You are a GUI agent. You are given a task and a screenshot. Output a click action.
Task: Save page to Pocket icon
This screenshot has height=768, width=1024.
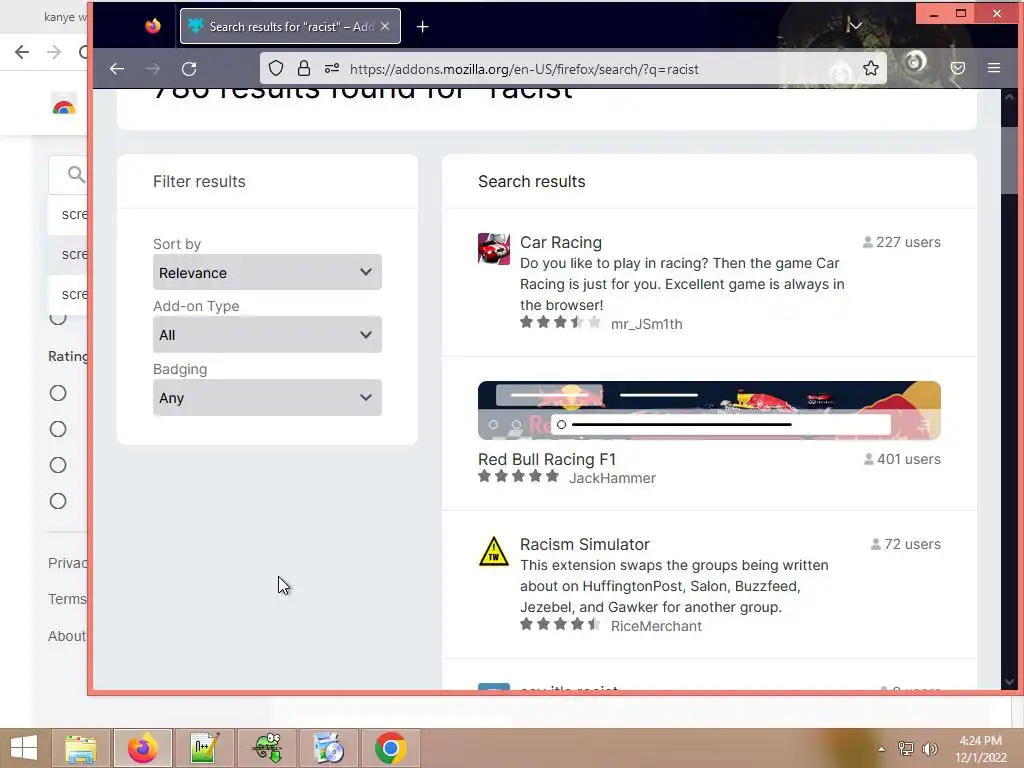coord(957,68)
